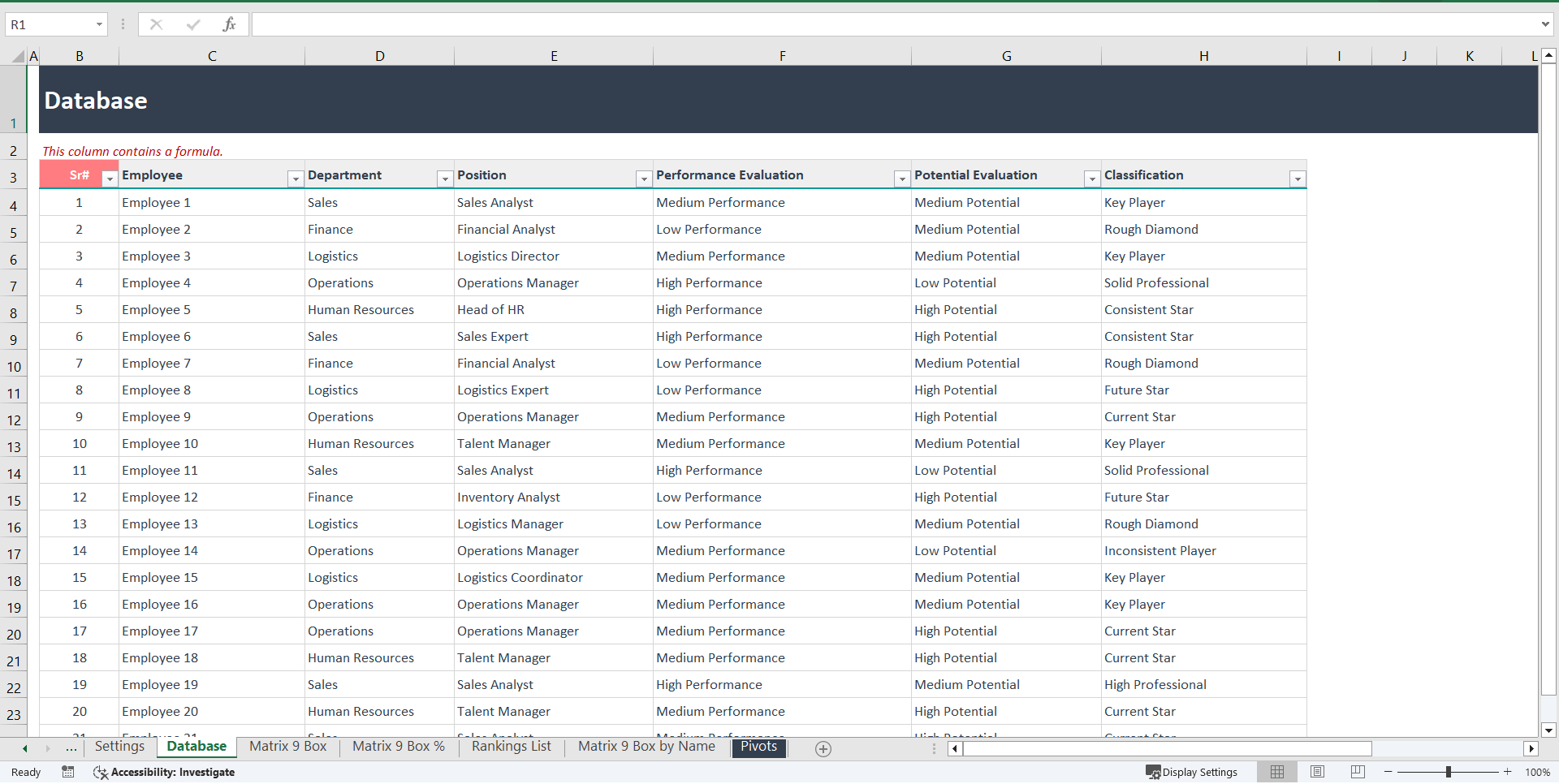Click the cancel X next to formula bar
1559x784 pixels.
pyautogui.click(x=156, y=24)
